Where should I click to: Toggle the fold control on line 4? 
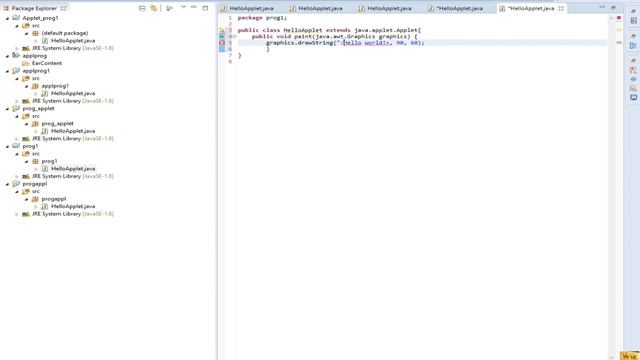click(x=235, y=36)
